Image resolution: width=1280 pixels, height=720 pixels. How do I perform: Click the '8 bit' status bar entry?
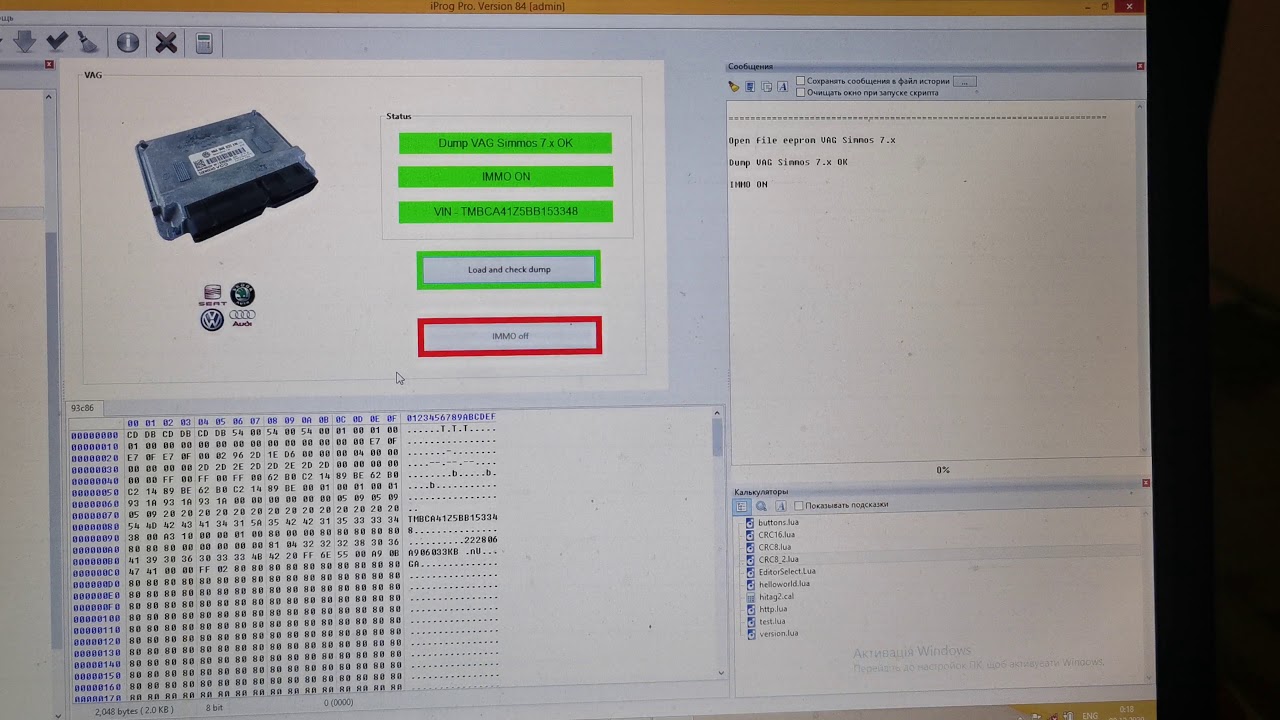[x=214, y=708]
